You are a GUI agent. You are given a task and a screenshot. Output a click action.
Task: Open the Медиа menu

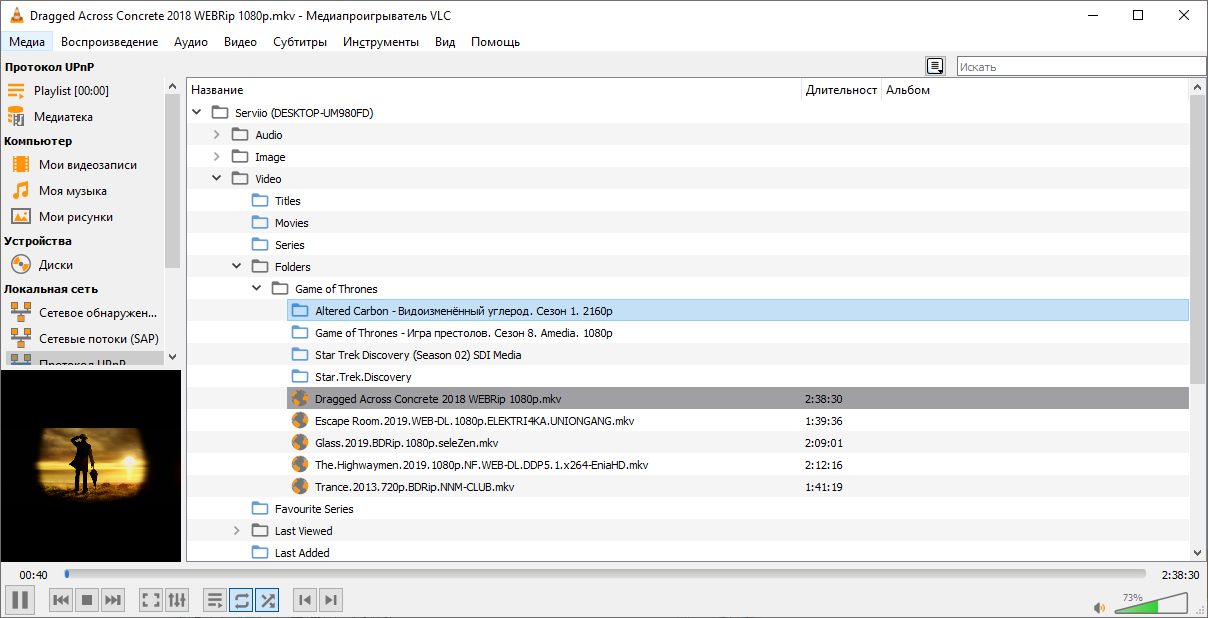coord(27,42)
